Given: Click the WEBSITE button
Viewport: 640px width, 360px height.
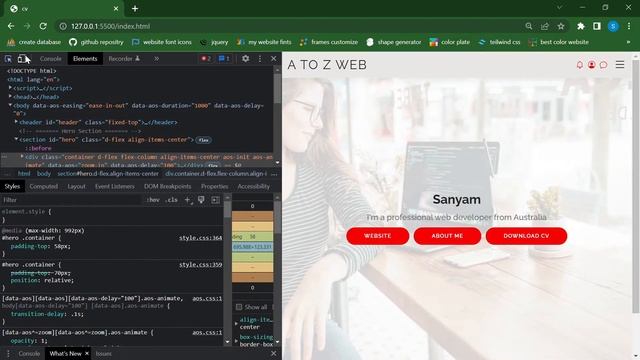Looking at the screenshot, I should point(378,236).
